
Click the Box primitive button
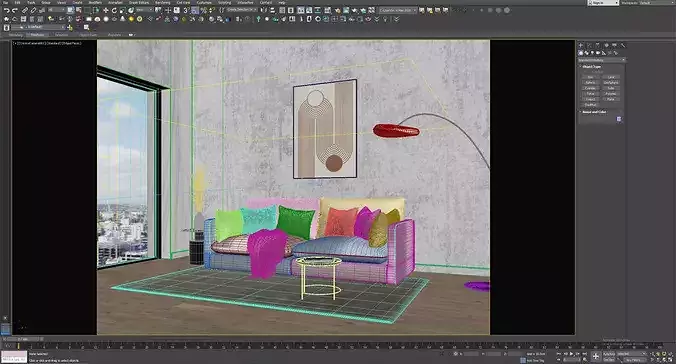pos(590,77)
